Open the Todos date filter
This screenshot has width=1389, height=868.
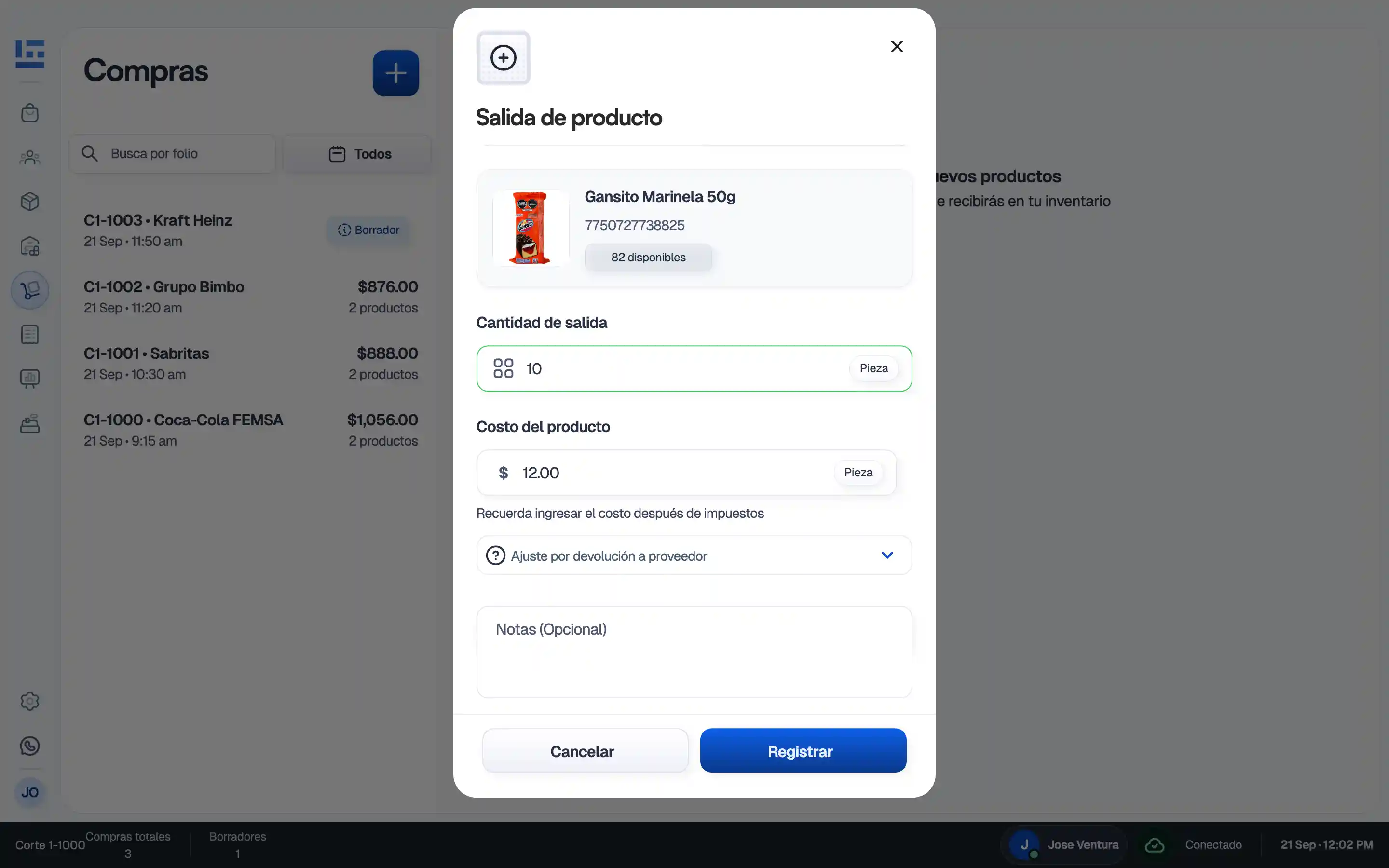[x=357, y=154]
